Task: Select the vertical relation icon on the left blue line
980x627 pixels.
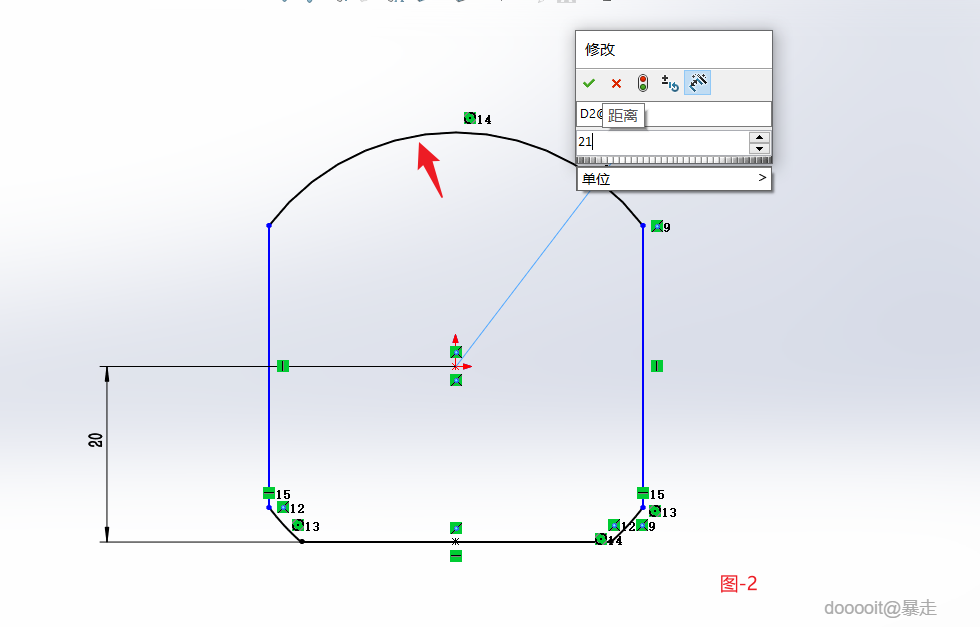Action: click(x=283, y=366)
